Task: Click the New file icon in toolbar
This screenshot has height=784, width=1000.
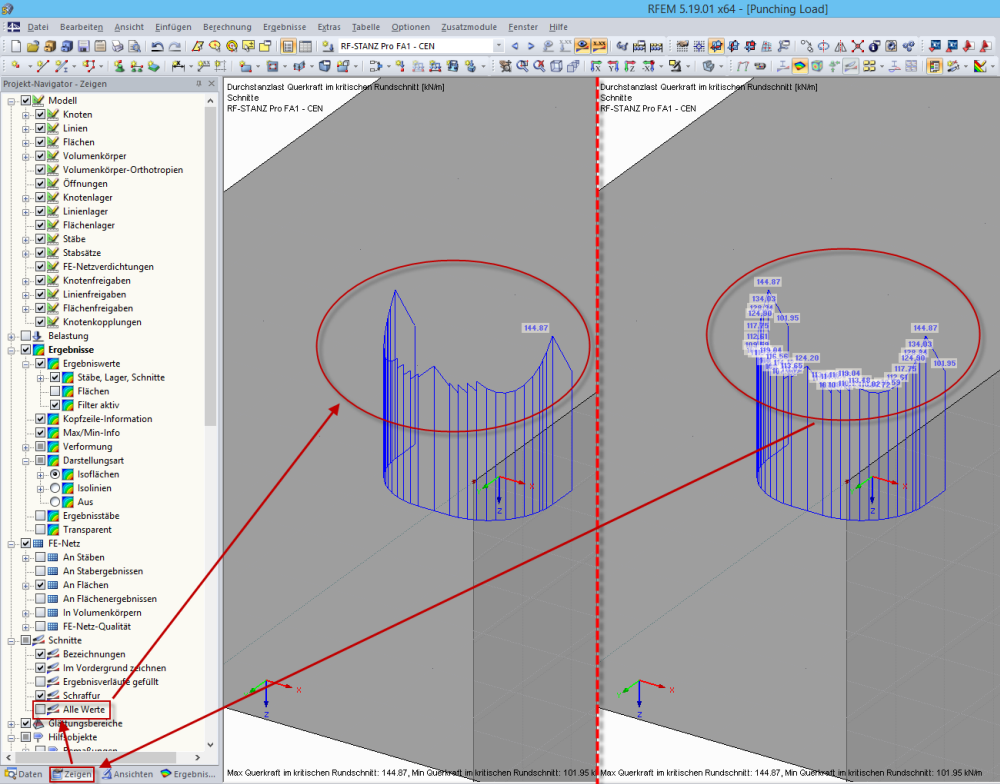Action: click(x=16, y=46)
